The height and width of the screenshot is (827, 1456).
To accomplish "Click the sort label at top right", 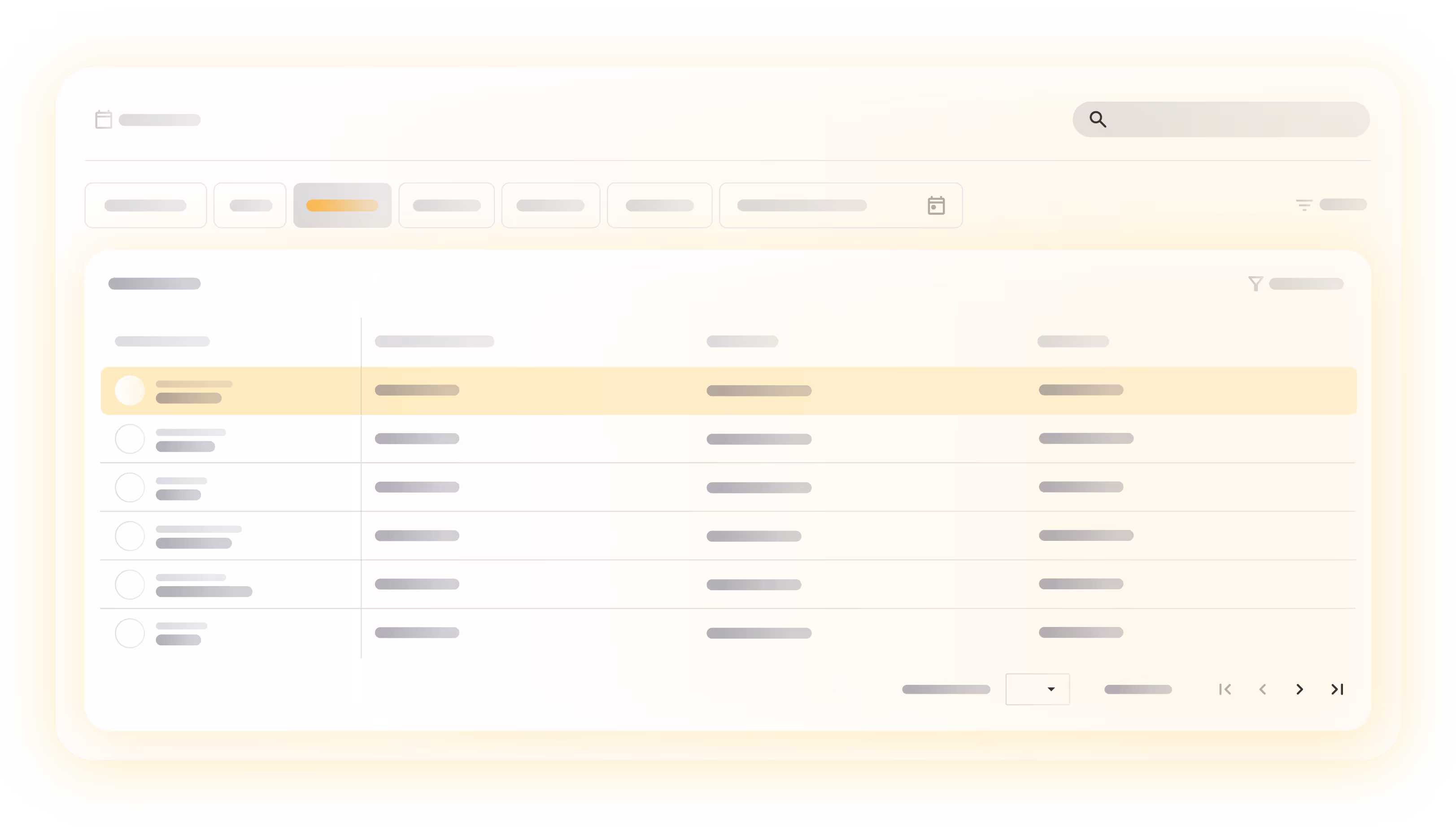I will [x=1343, y=205].
